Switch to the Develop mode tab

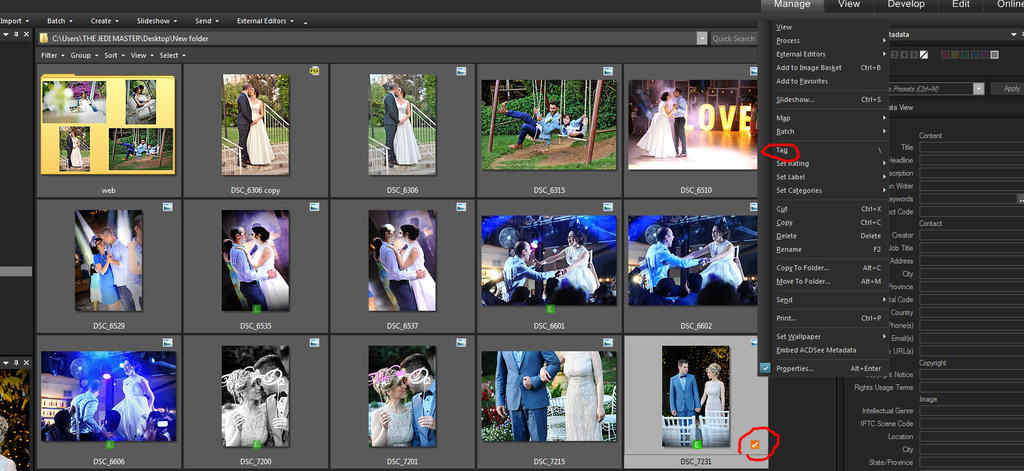tap(905, 5)
